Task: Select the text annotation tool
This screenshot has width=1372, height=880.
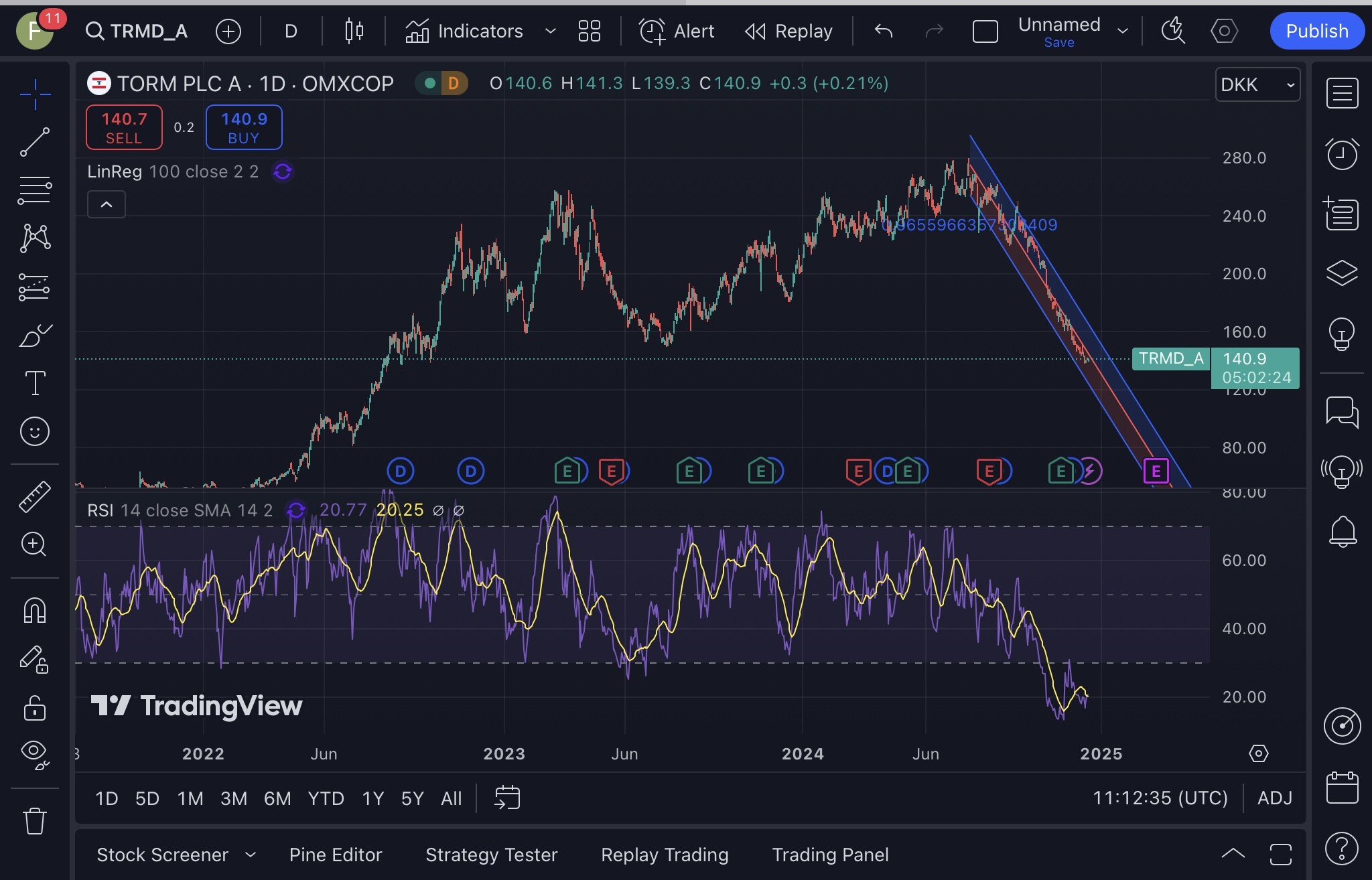Action: [35, 383]
